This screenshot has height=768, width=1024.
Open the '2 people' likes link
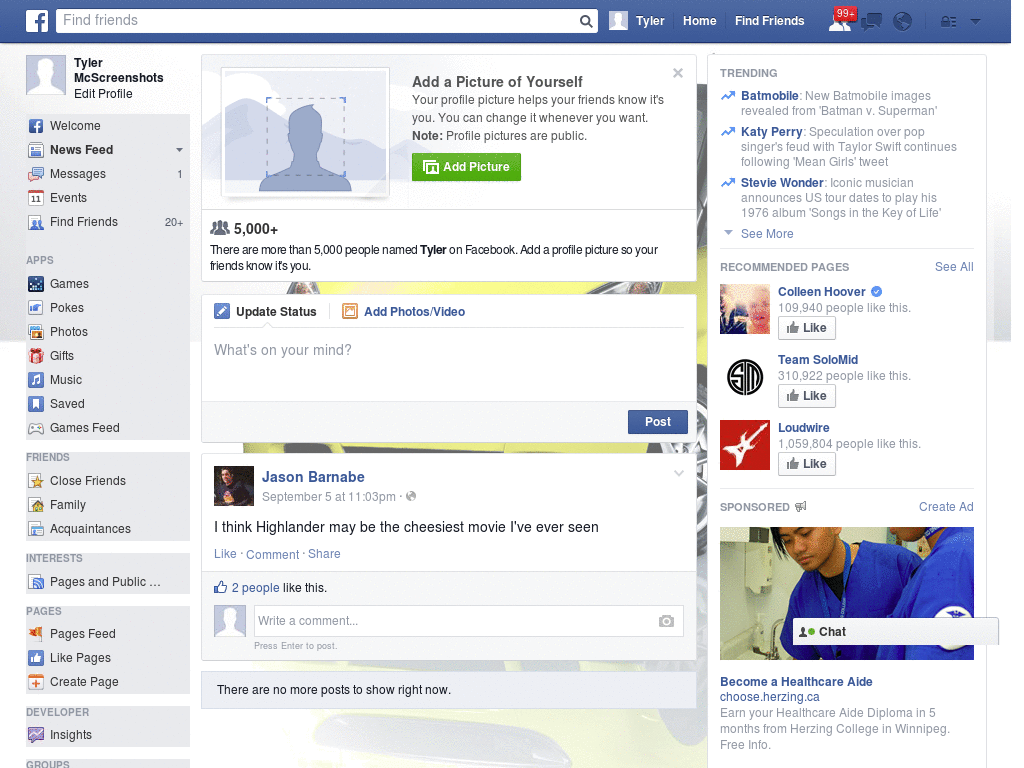[x=255, y=588]
